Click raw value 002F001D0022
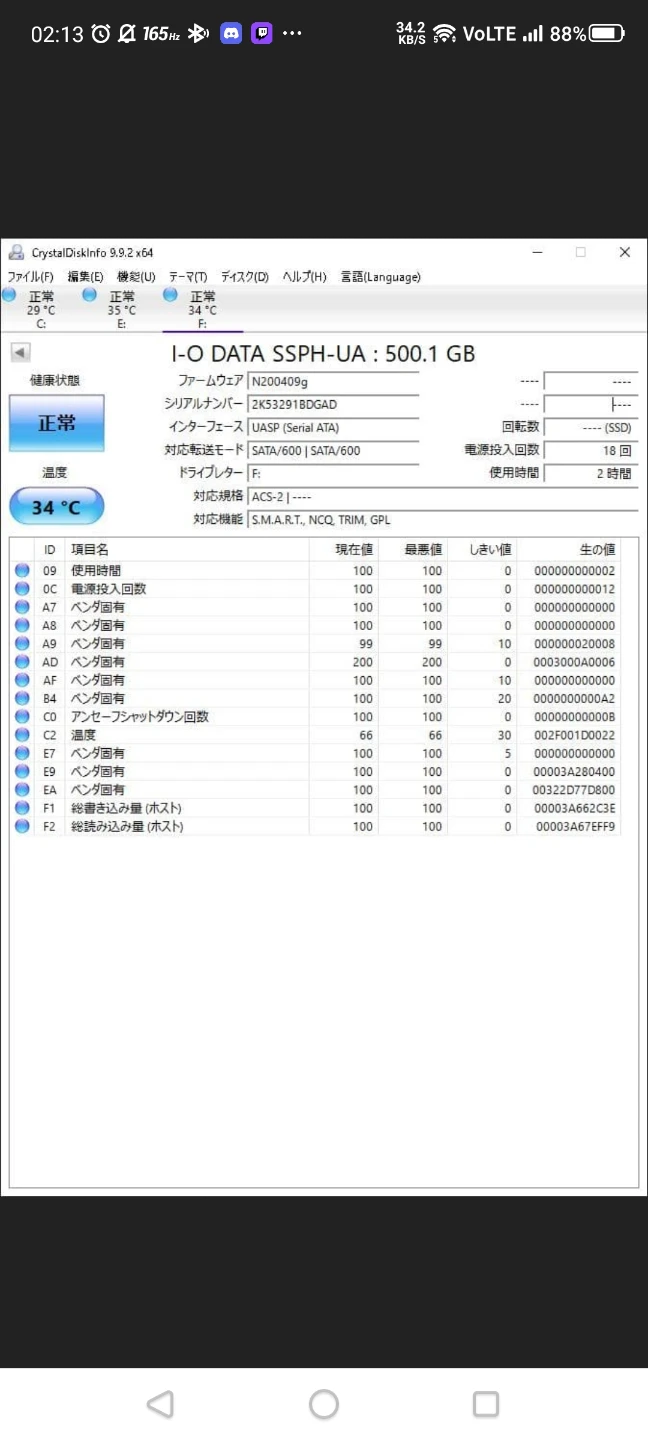 pyautogui.click(x=575, y=735)
